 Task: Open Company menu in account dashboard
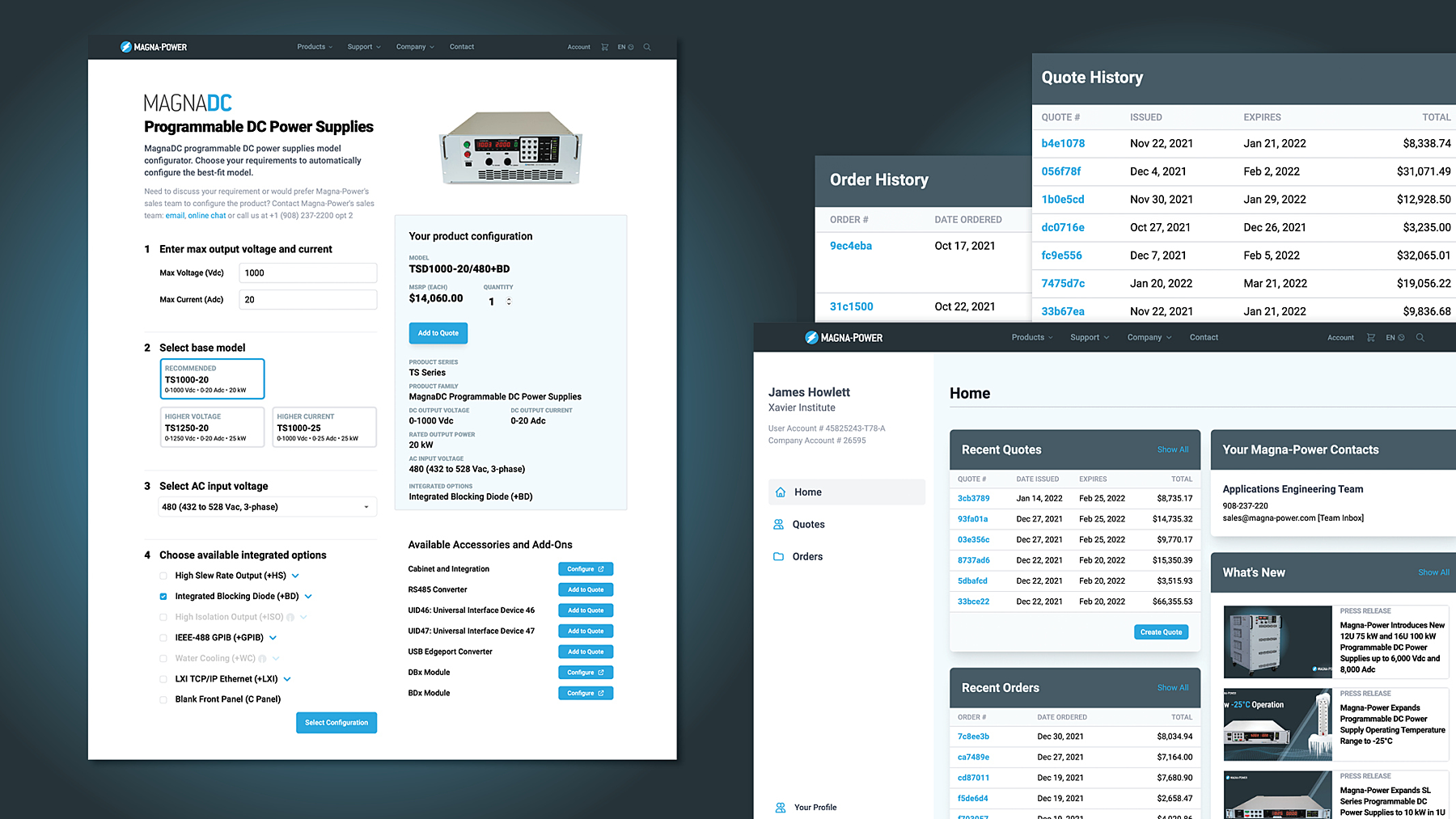point(1149,337)
